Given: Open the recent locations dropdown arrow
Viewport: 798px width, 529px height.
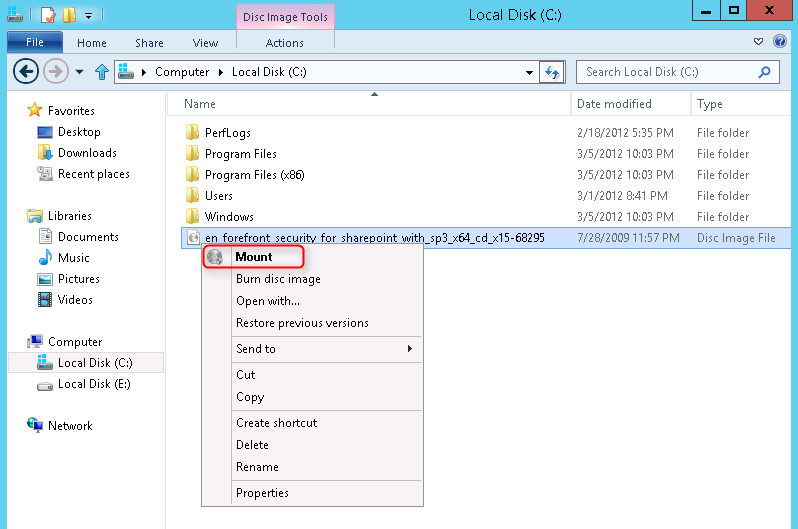Looking at the screenshot, I should coord(79,72).
